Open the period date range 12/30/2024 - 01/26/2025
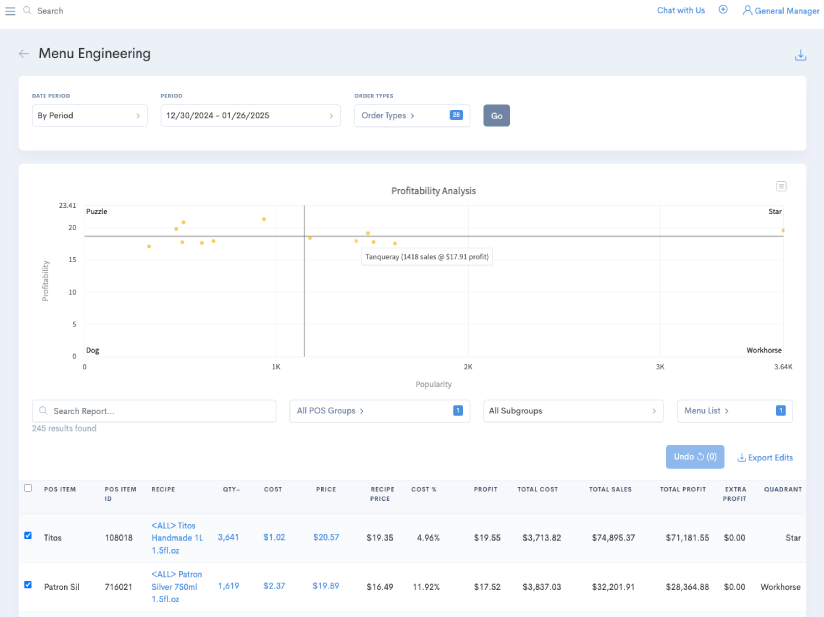The image size is (824, 617). (x=250, y=116)
